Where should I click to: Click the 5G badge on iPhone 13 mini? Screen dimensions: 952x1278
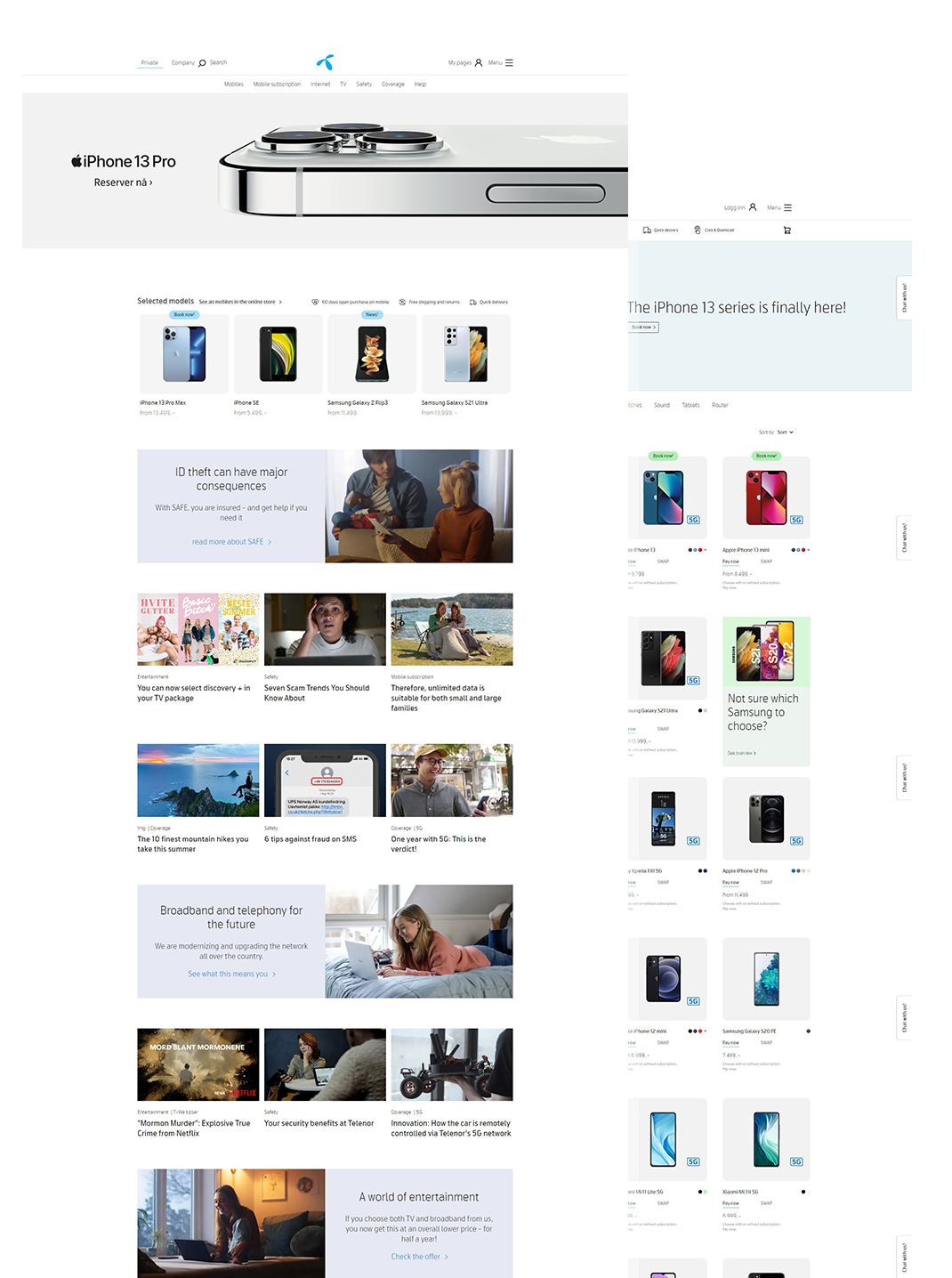796,520
